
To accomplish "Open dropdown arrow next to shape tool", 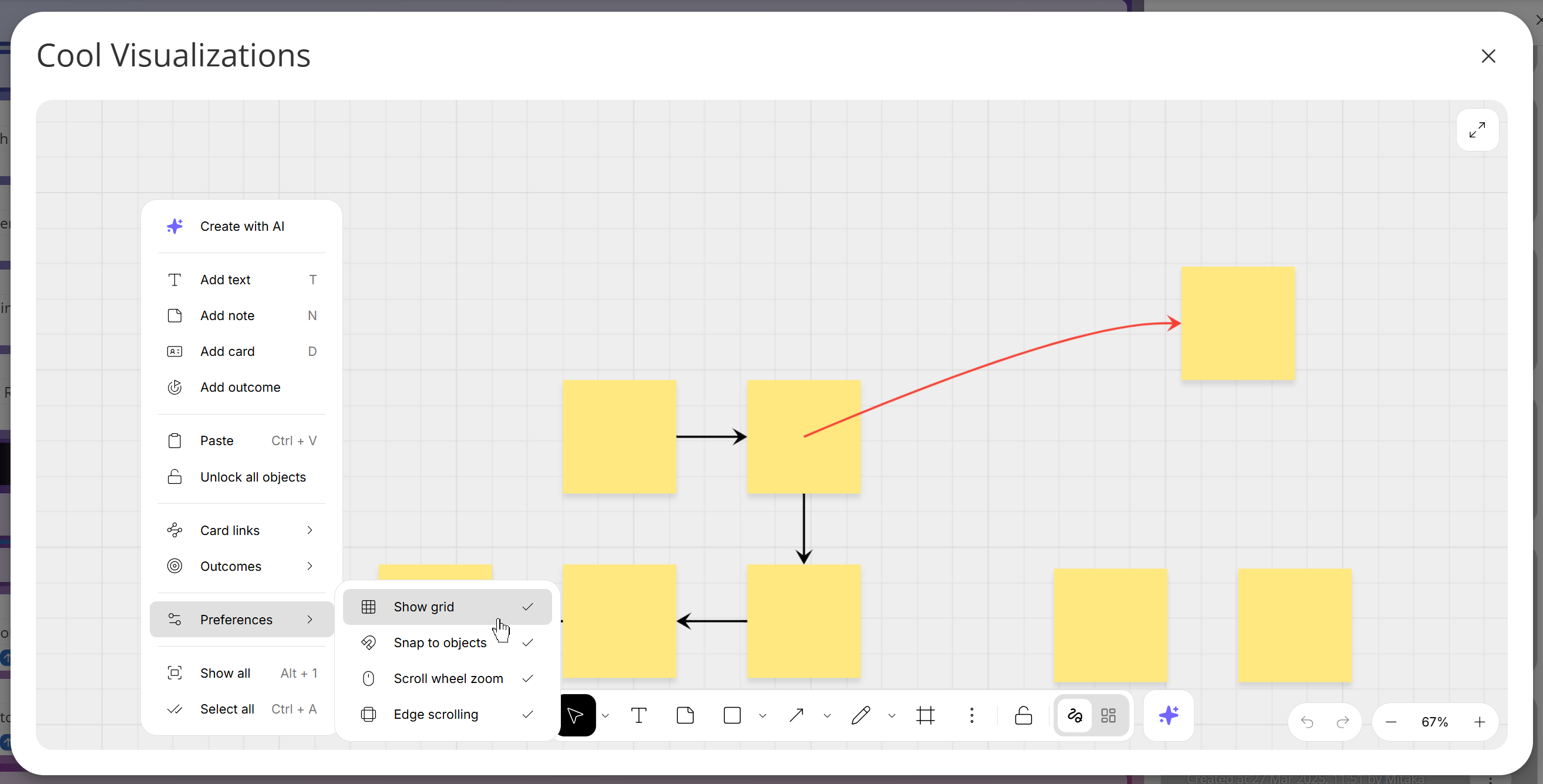I will click(762, 716).
